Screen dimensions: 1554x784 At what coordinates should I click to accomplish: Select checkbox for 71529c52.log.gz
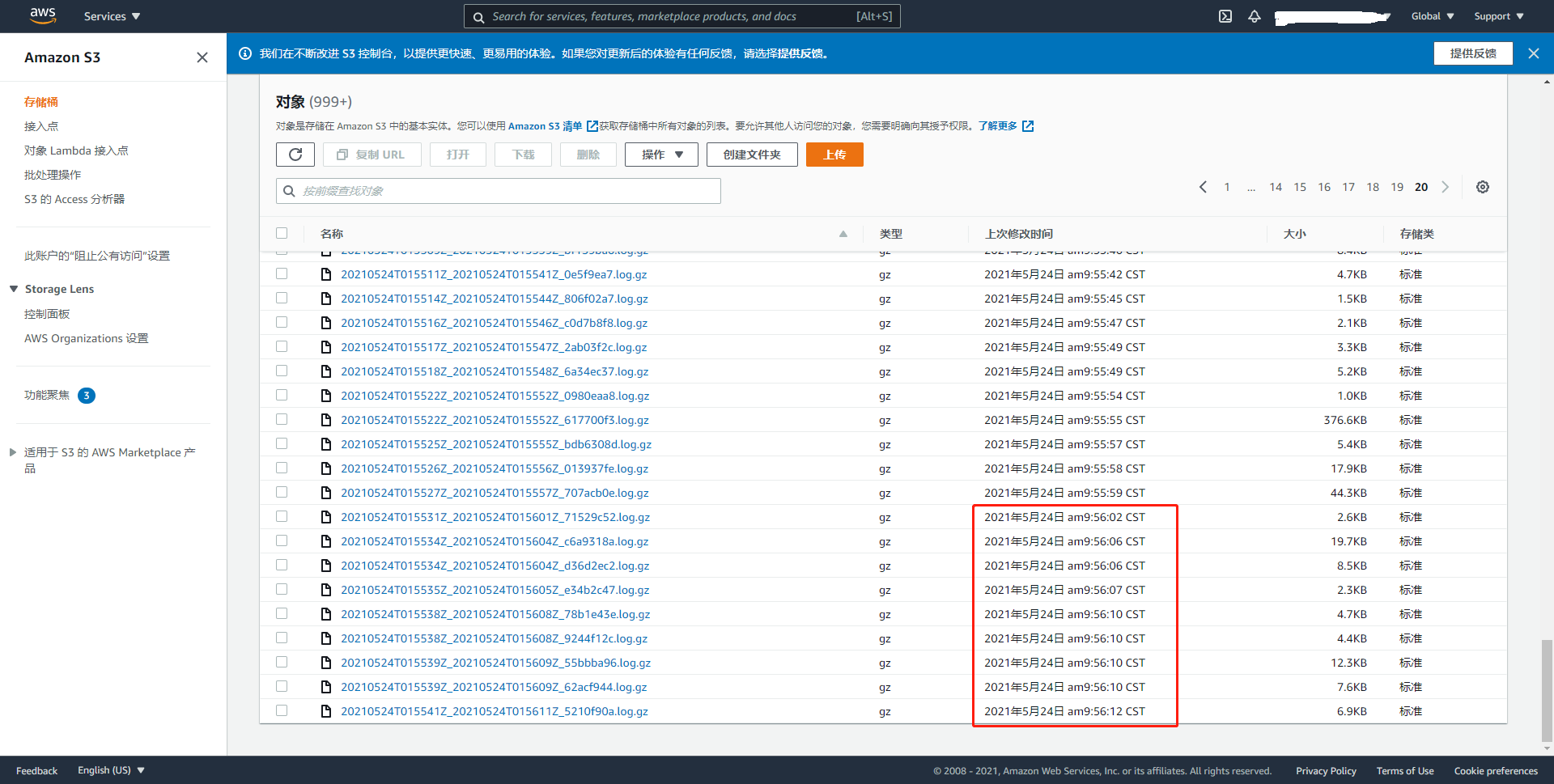click(x=282, y=516)
